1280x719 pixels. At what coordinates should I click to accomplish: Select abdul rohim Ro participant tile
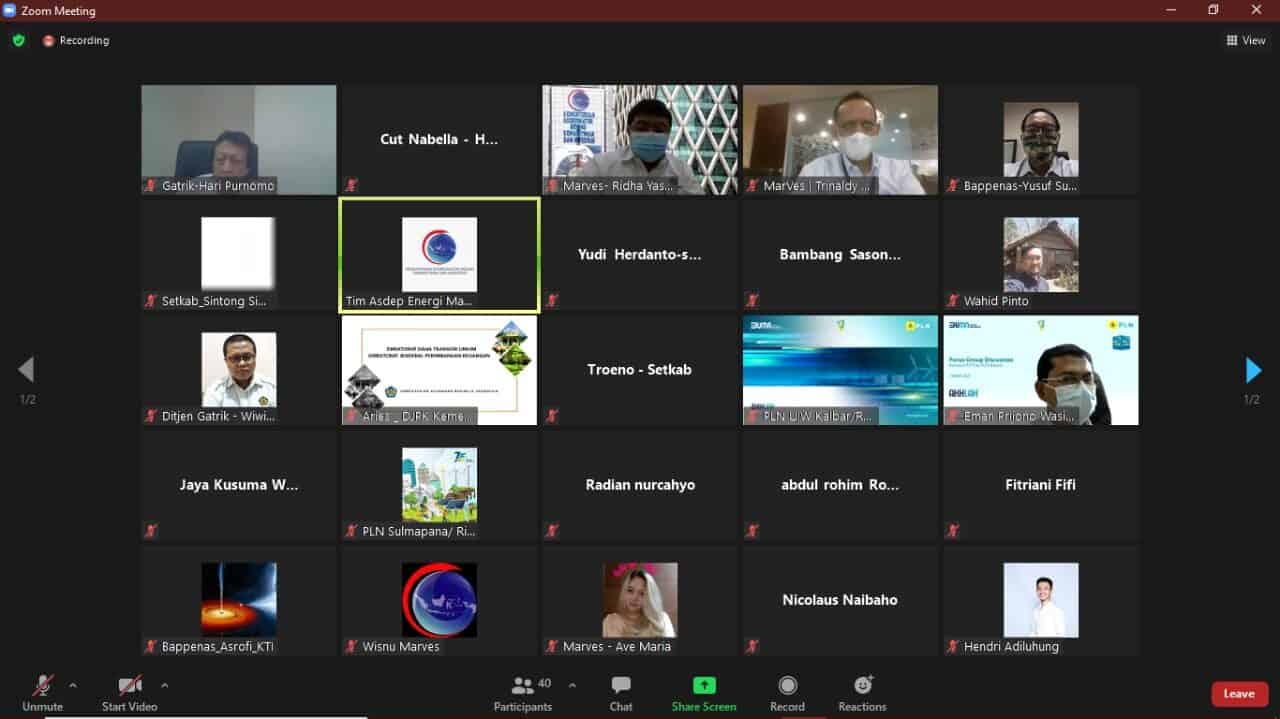(x=840, y=485)
